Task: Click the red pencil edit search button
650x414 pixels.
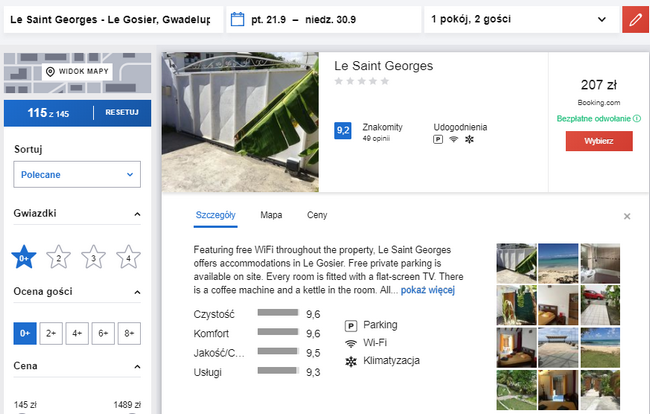Action: [635, 19]
